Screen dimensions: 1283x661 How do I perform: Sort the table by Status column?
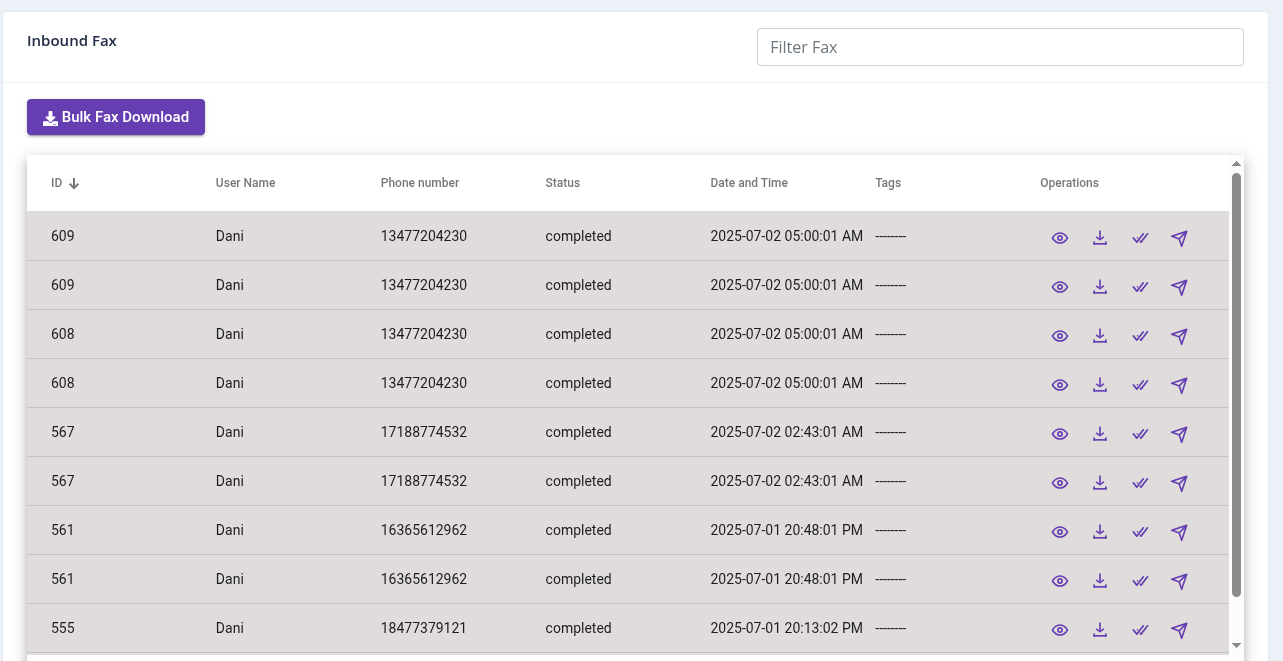pyautogui.click(x=562, y=183)
